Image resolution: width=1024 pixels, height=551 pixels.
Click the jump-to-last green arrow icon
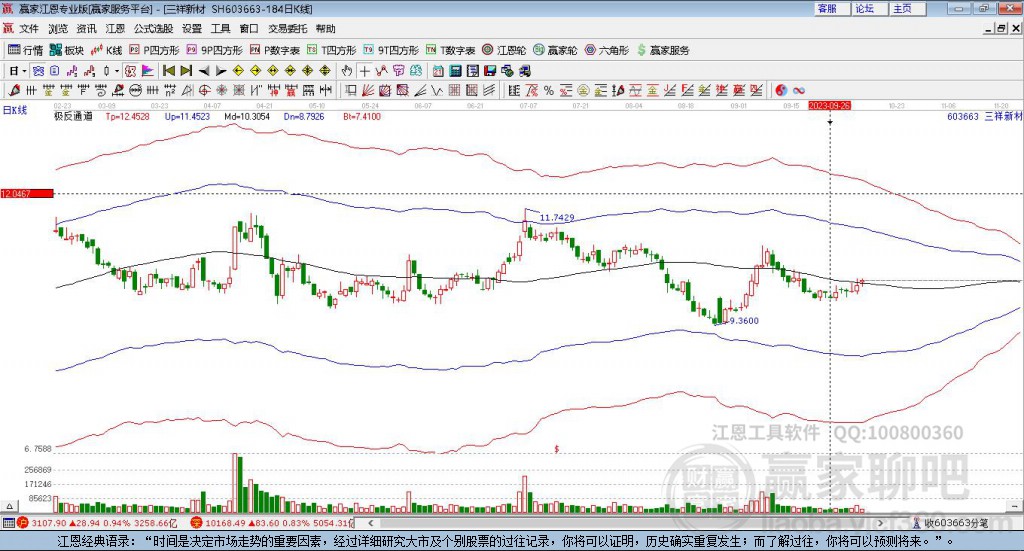tap(186, 71)
